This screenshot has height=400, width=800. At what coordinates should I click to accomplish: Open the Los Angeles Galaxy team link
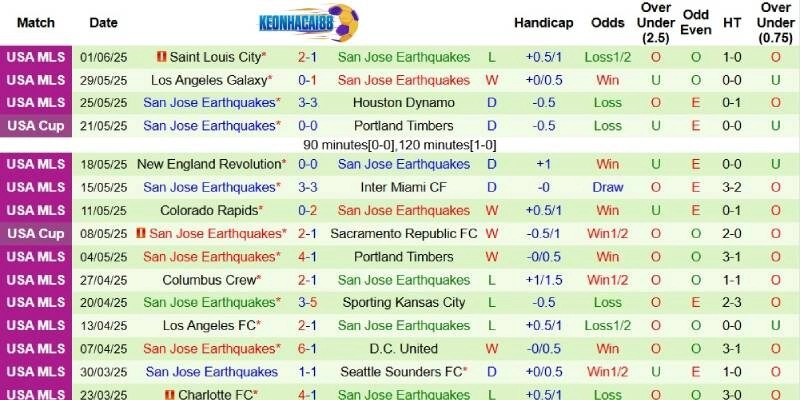[208, 80]
